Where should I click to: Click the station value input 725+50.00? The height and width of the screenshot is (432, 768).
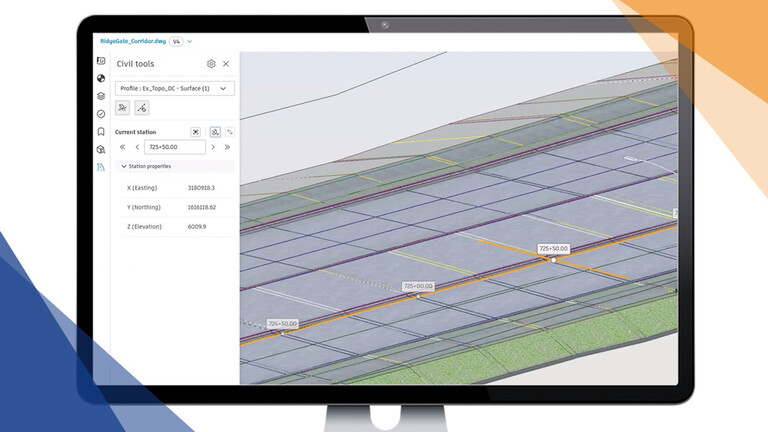point(175,147)
